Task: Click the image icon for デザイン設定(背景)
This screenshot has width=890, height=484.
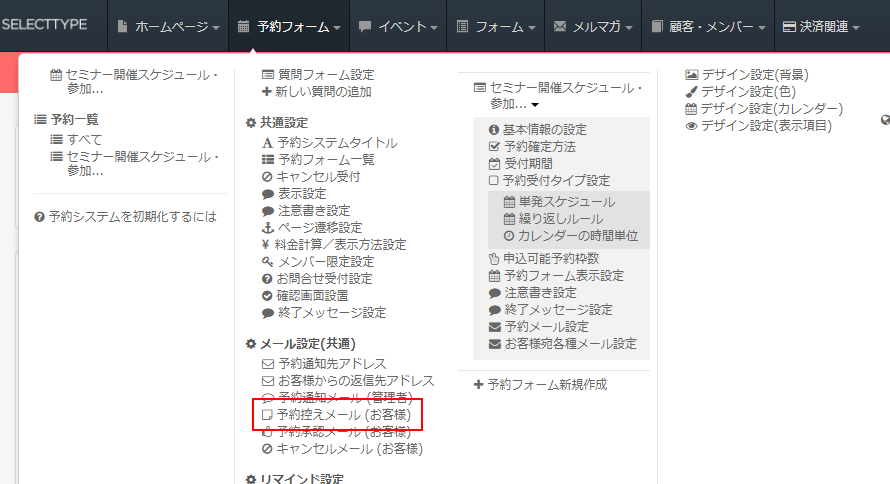Action: pos(691,75)
